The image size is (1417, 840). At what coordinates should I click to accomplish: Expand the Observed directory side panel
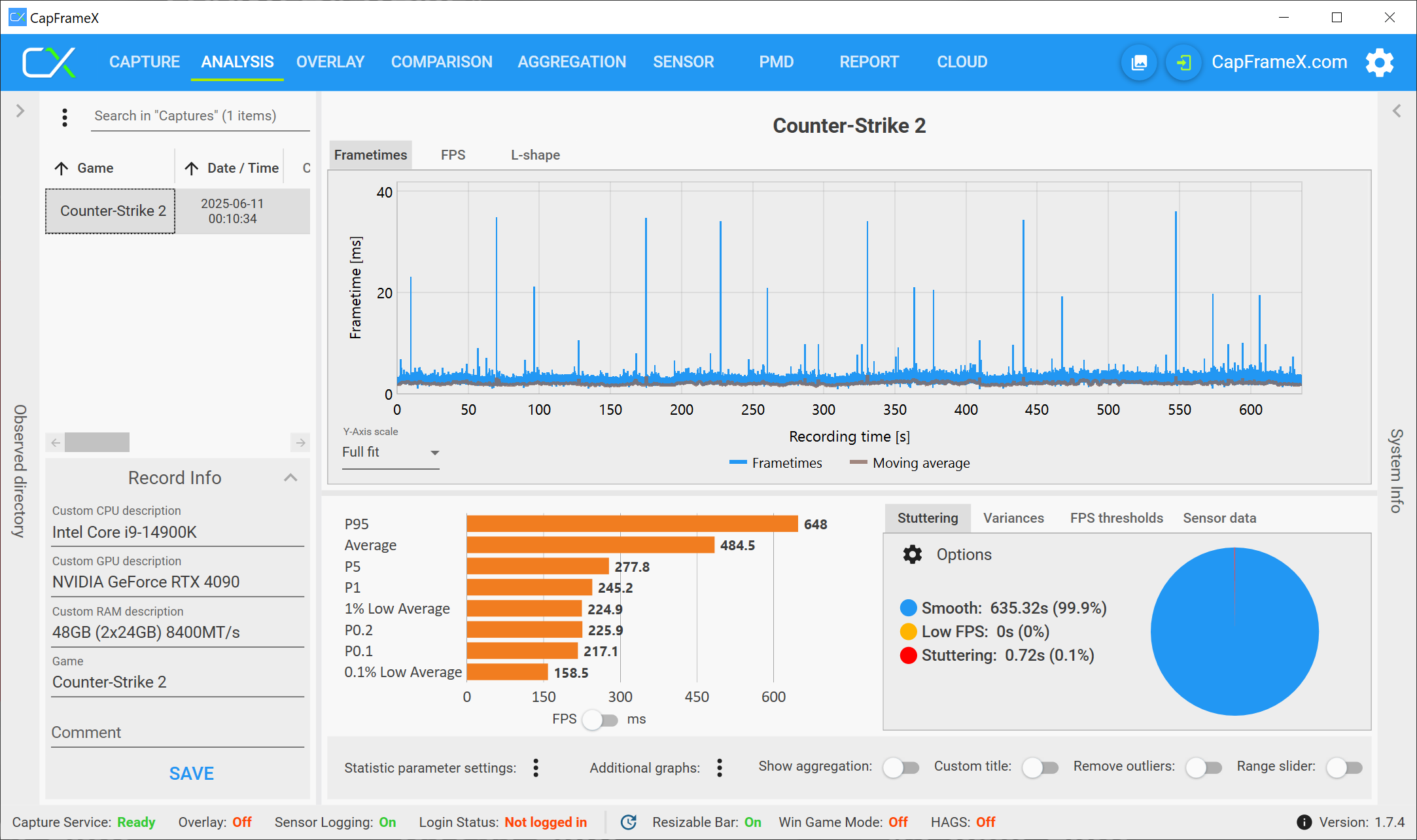[x=20, y=111]
